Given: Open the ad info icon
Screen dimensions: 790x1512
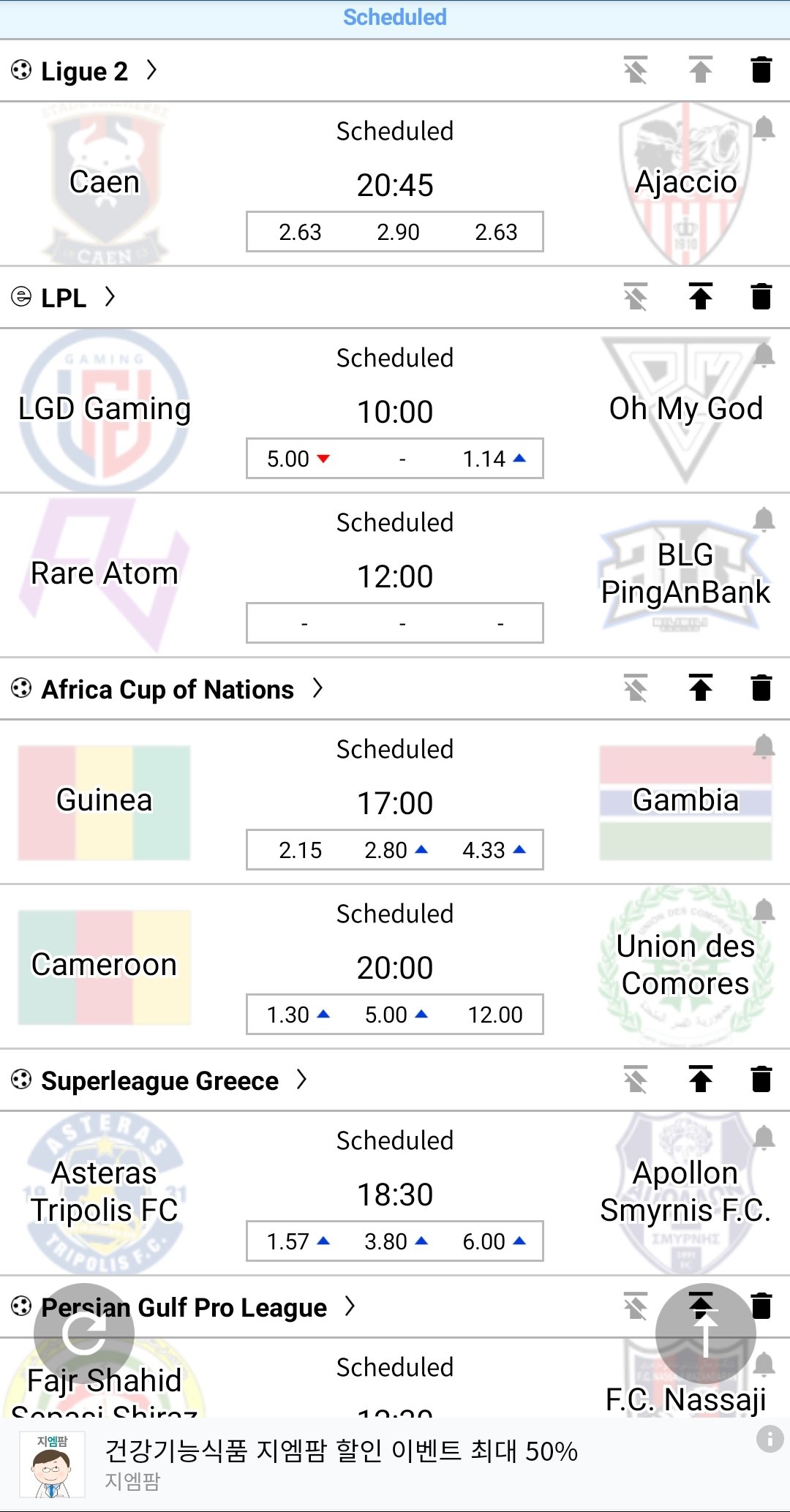Looking at the screenshot, I should click(x=770, y=1438).
